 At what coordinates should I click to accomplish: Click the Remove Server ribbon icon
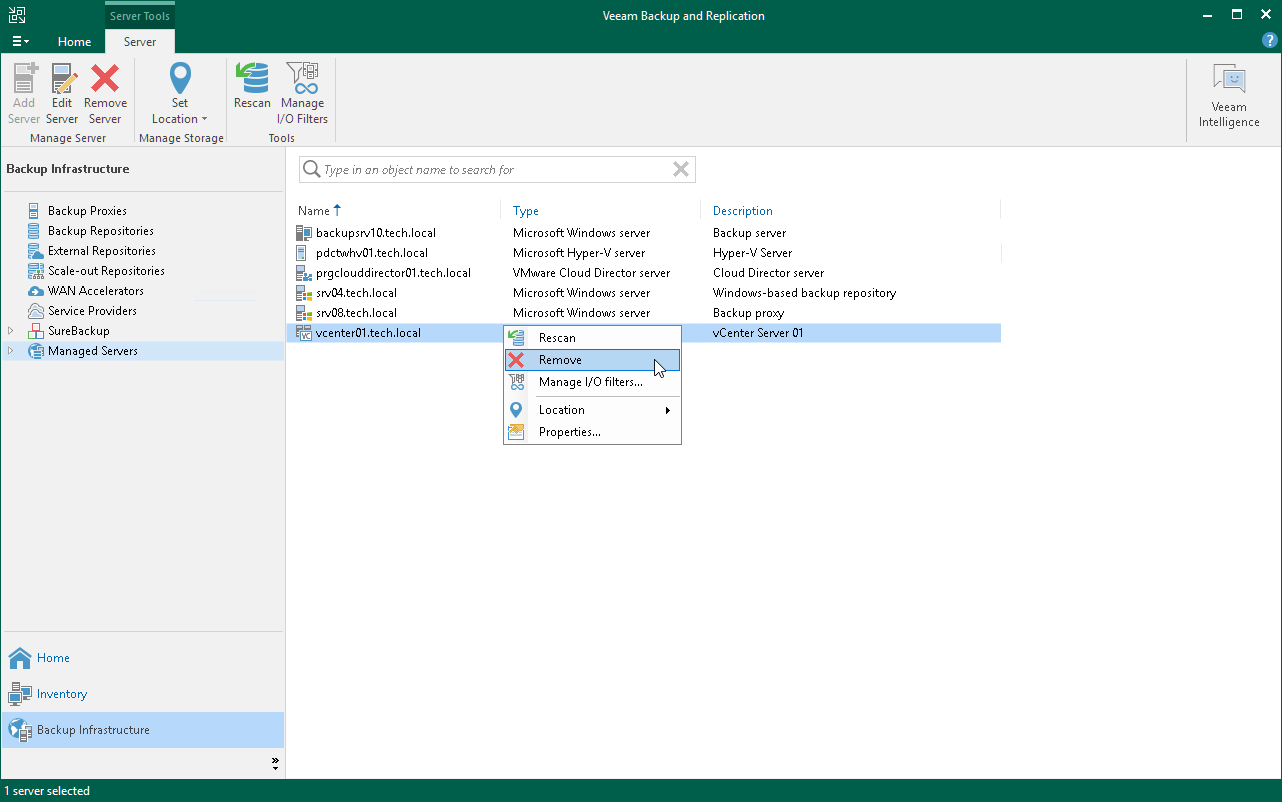pos(105,94)
